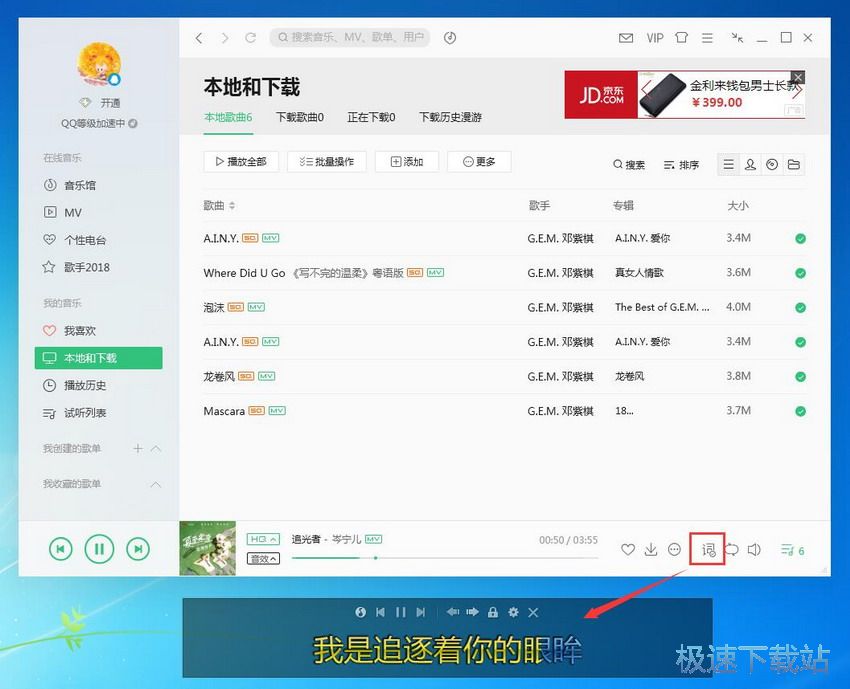Viewport: 850px width, 689px height.
Task: Click the 播放全部 button
Action: pyautogui.click(x=241, y=162)
